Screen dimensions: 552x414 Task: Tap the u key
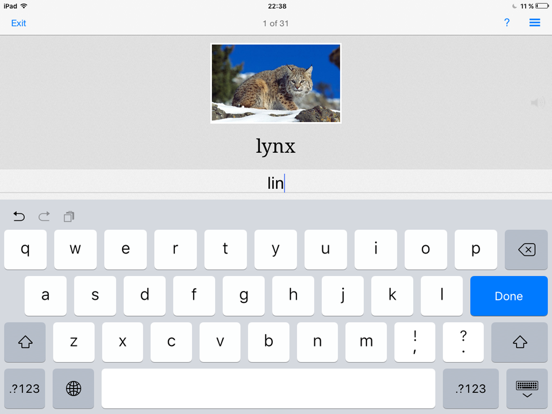(326, 250)
